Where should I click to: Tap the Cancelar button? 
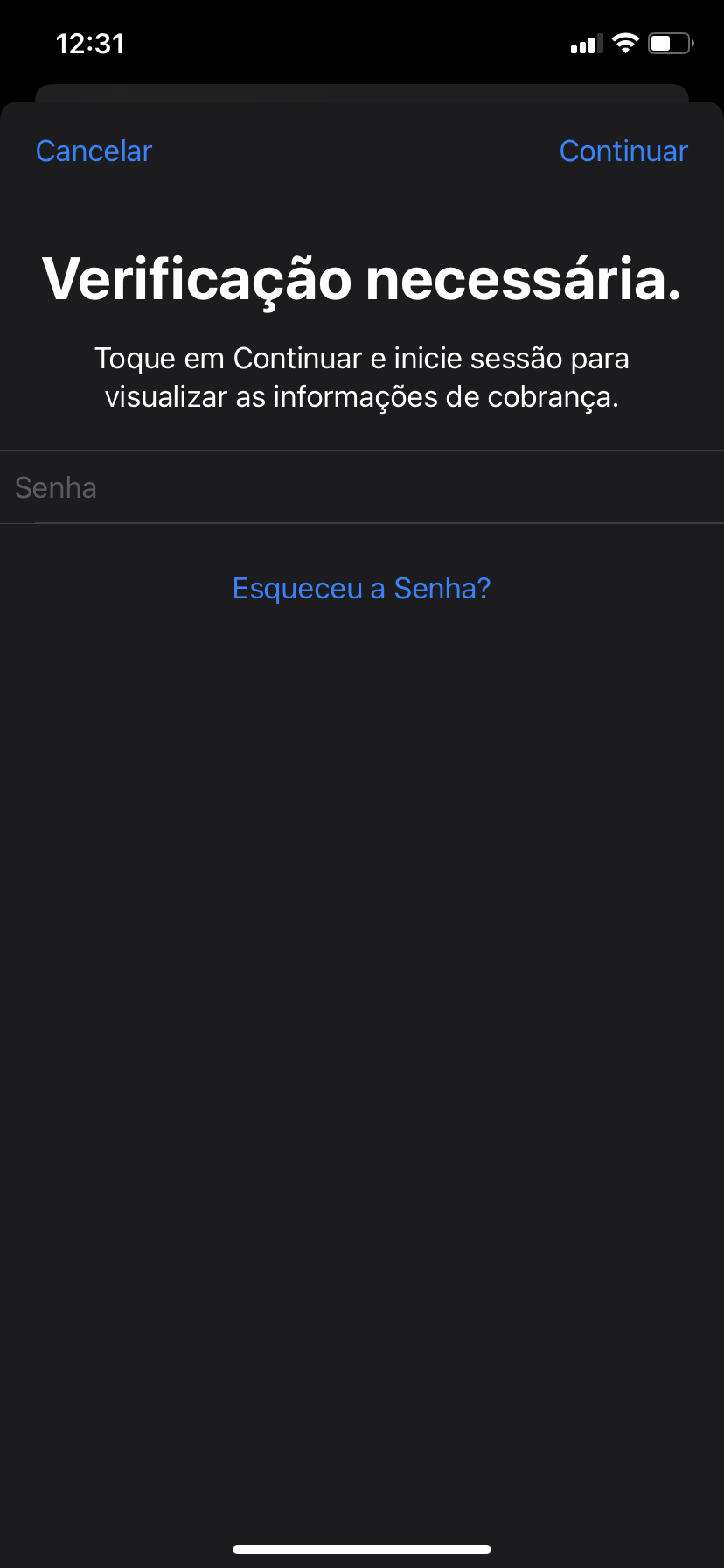(x=94, y=151)
